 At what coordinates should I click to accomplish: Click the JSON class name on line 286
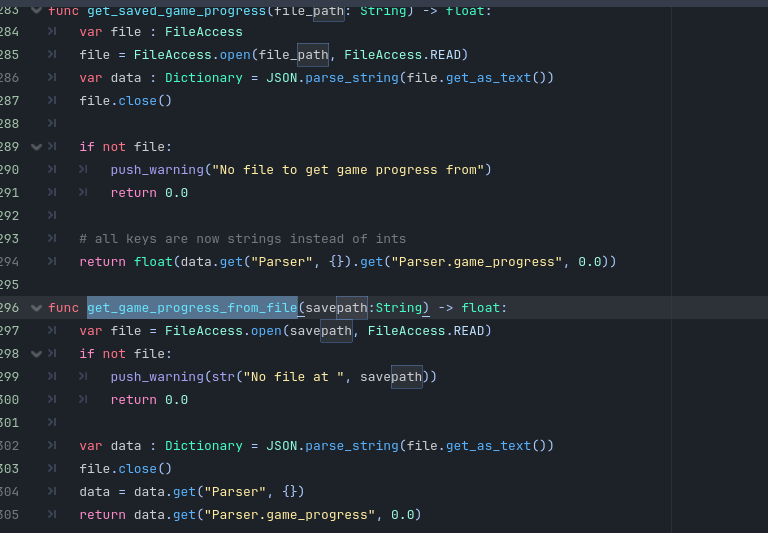point(281,78)
